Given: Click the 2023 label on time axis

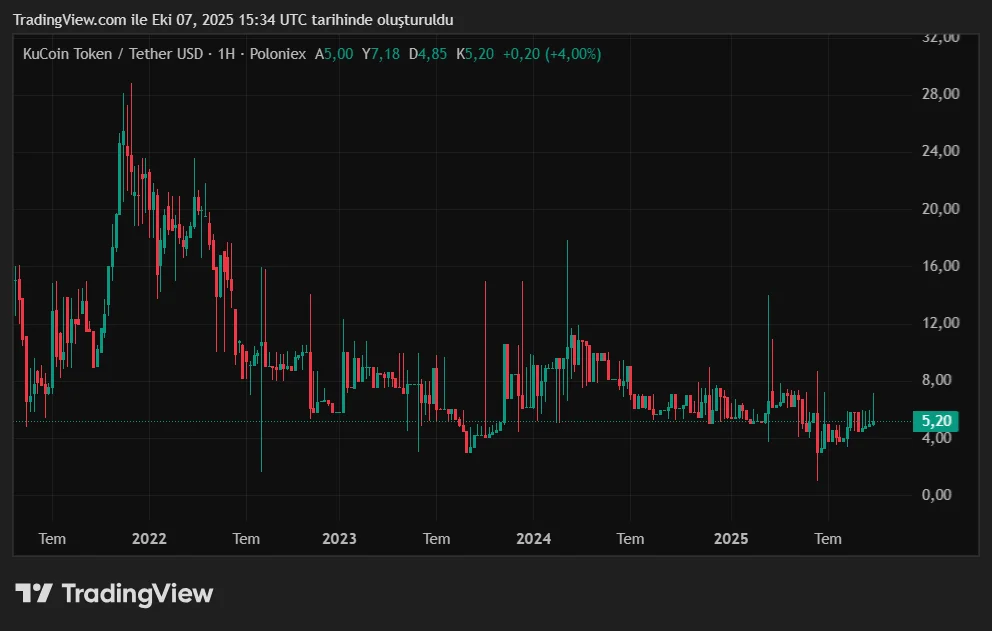Looking at the screenshot, I should coord(340,539).
